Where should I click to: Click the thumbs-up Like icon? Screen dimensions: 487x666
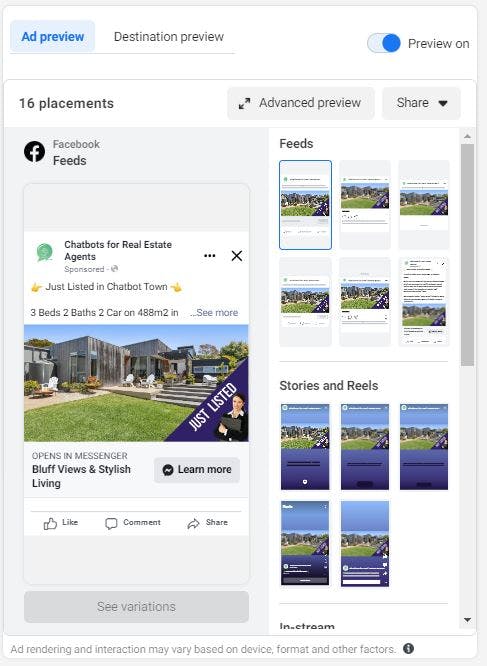[x=50, y=524]
